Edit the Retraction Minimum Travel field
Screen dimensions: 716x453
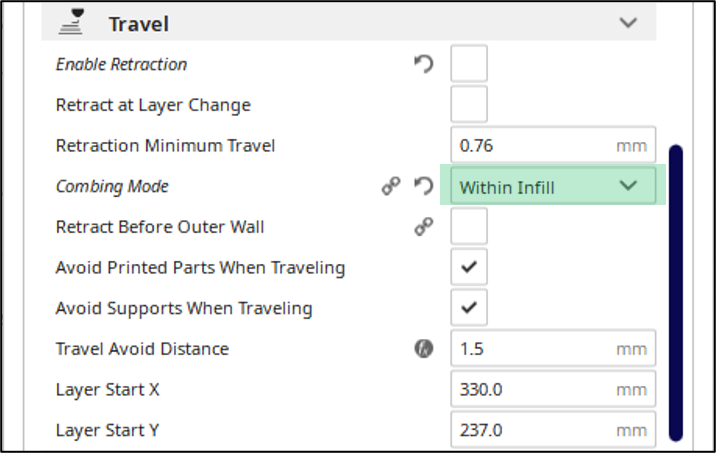[553, 145]
